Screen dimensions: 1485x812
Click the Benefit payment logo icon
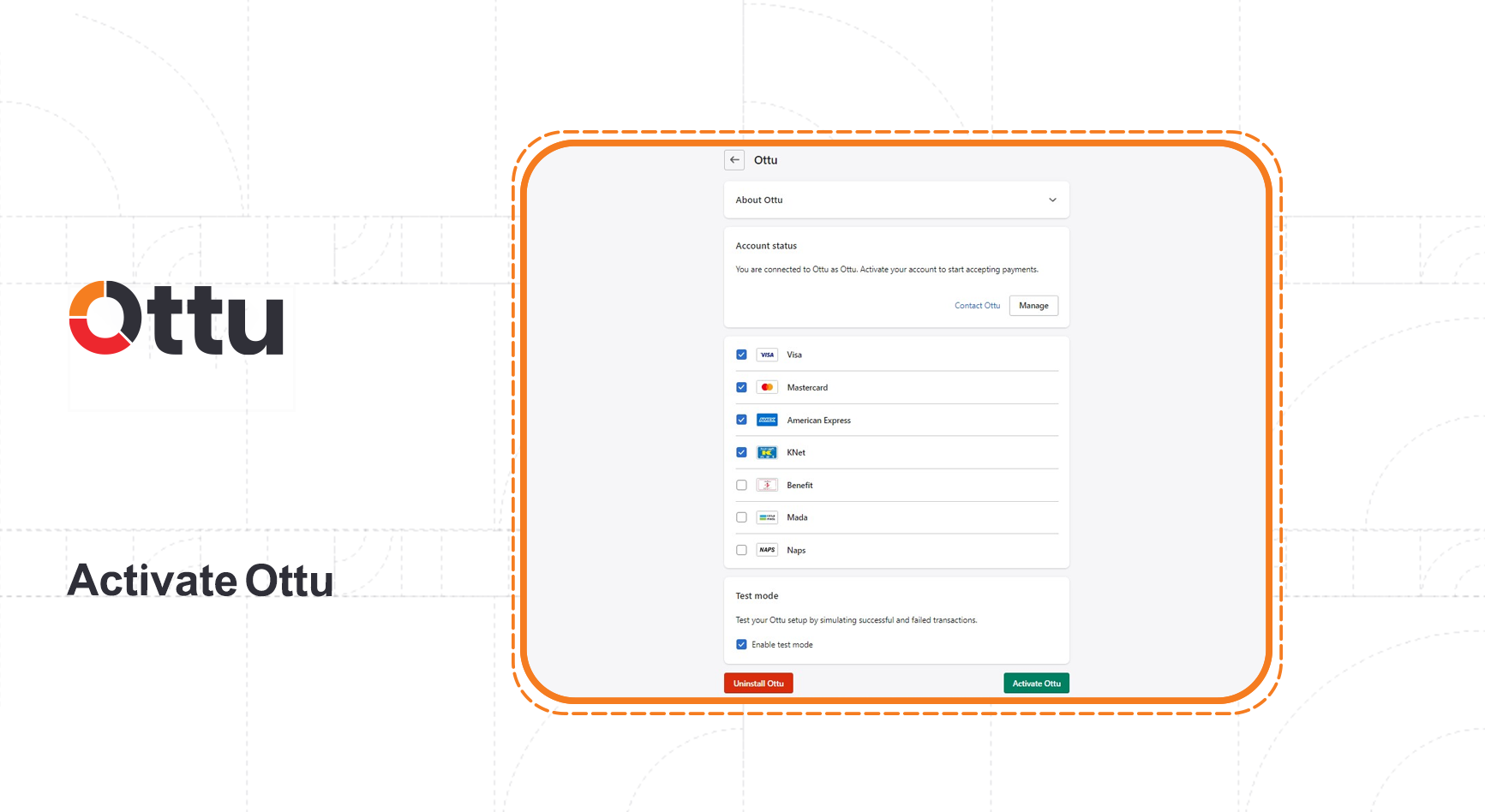(x=767, y=485)
